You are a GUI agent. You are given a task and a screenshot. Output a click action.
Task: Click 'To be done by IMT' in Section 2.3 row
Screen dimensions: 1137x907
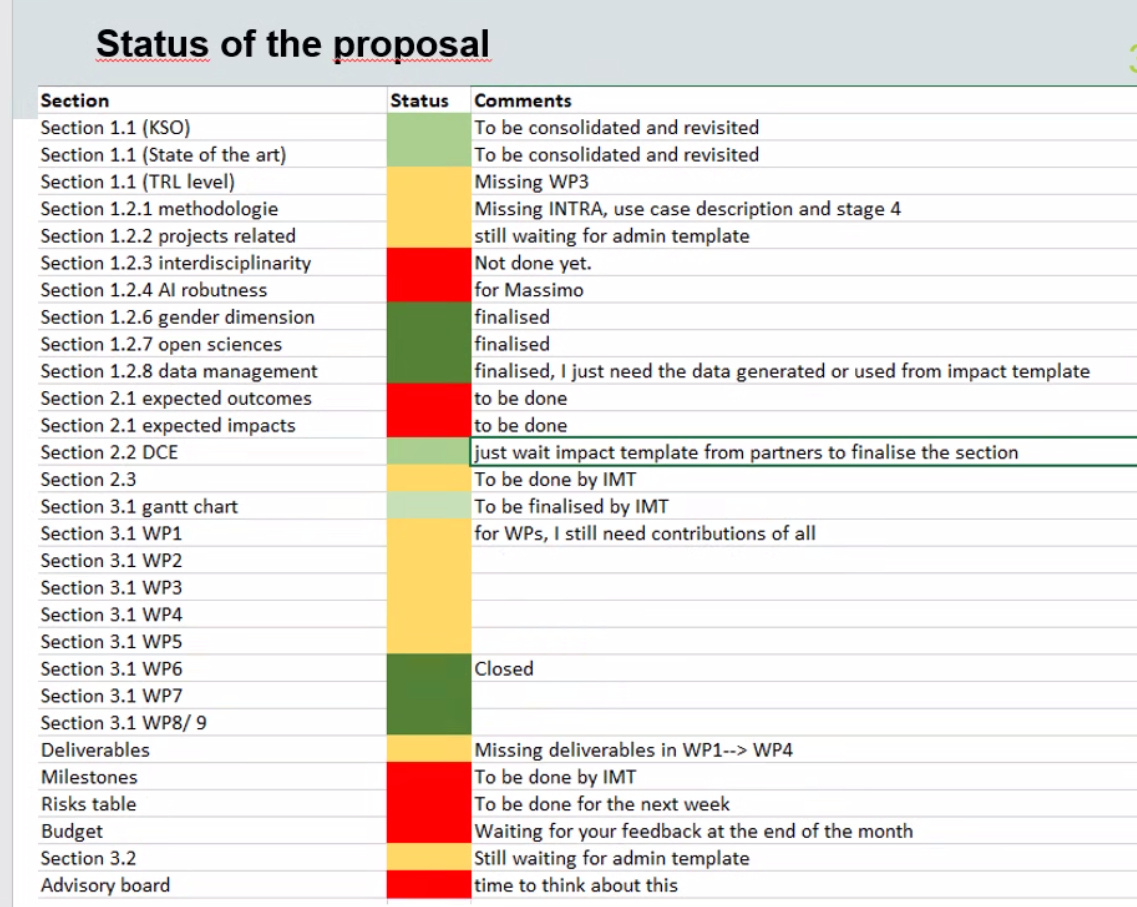(x=555, y=479)
